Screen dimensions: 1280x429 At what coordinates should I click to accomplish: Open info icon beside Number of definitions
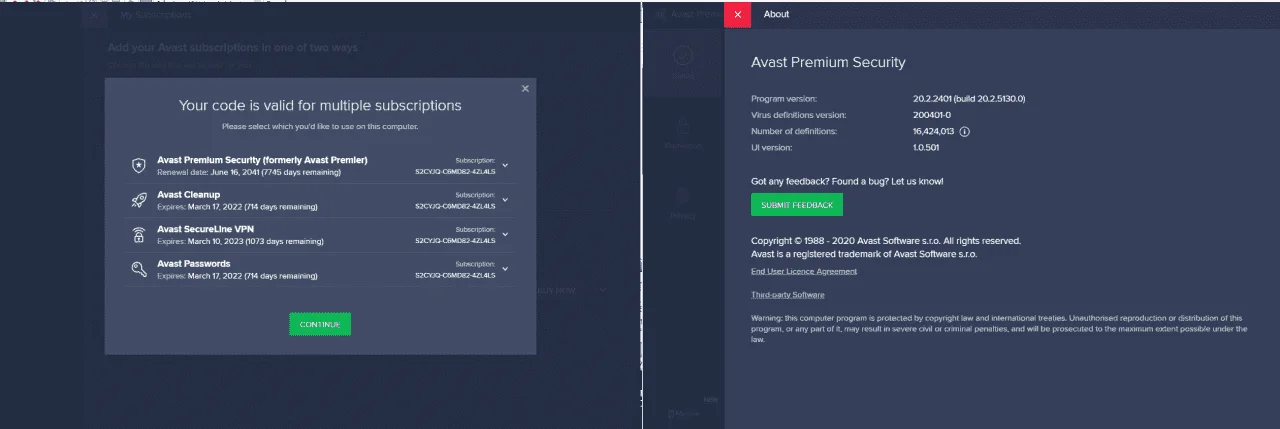pos(965,131)
